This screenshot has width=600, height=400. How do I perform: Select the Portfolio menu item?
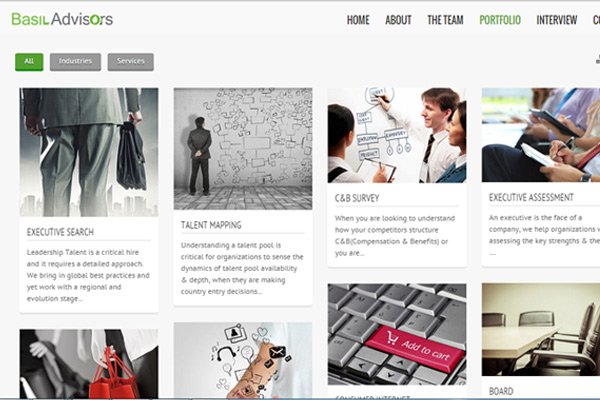tap(500, 20)
